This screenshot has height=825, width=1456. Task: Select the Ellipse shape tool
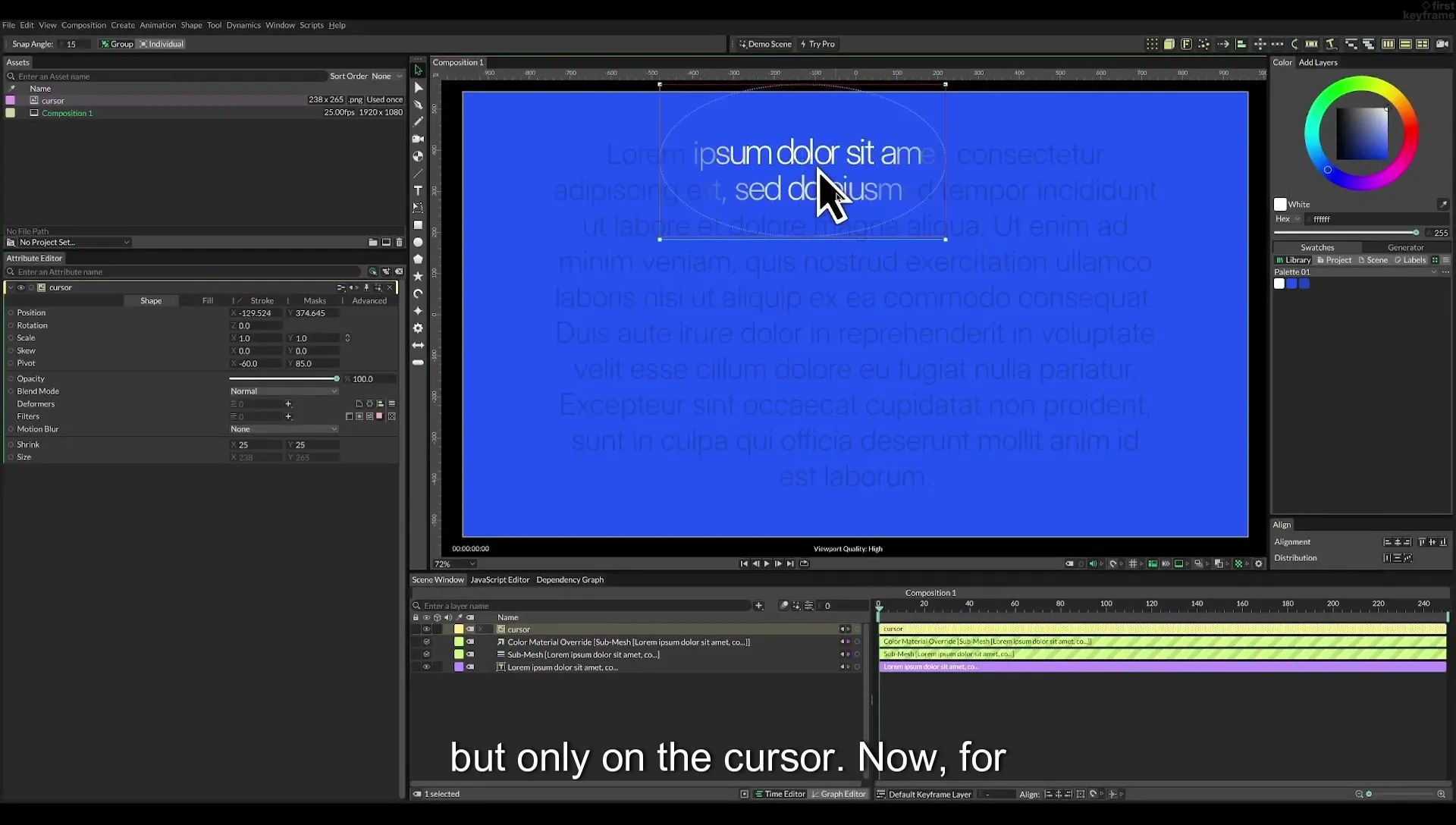418,243
